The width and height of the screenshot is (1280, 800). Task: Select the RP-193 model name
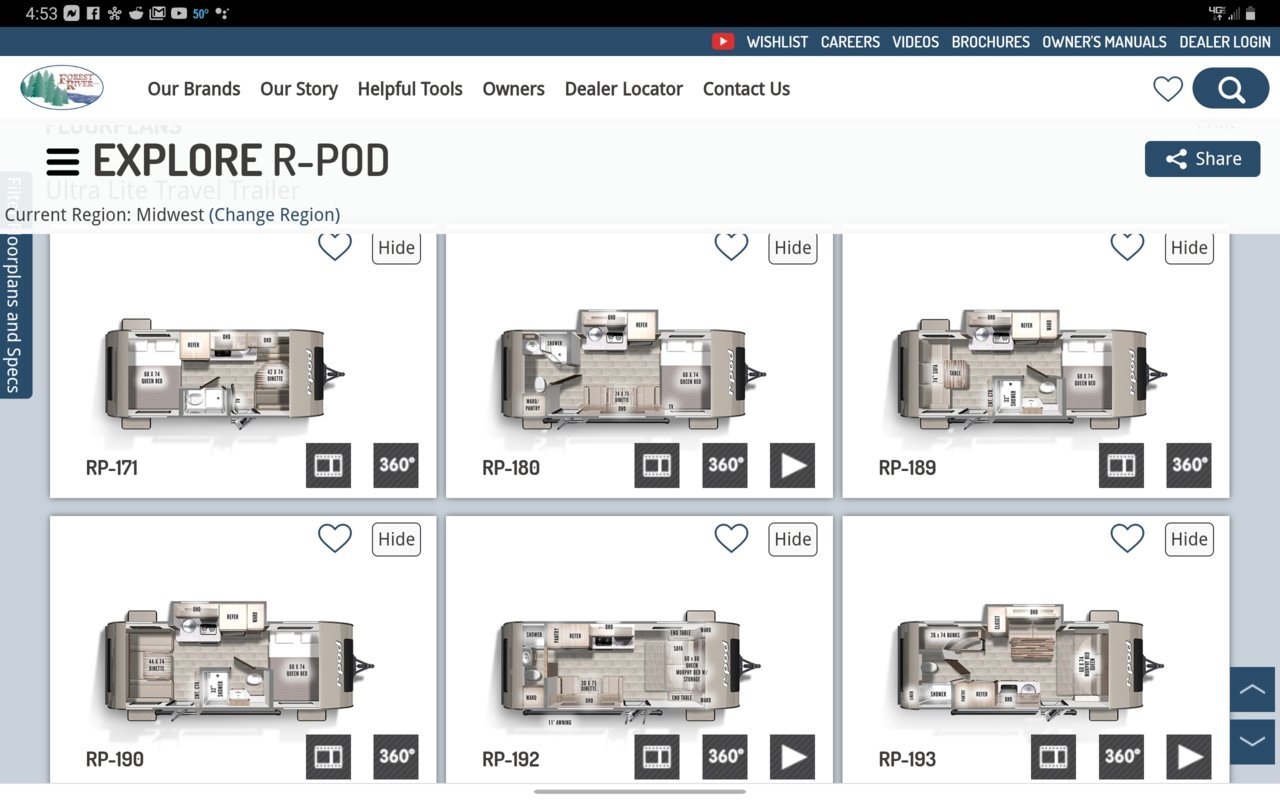coord(907,759)
